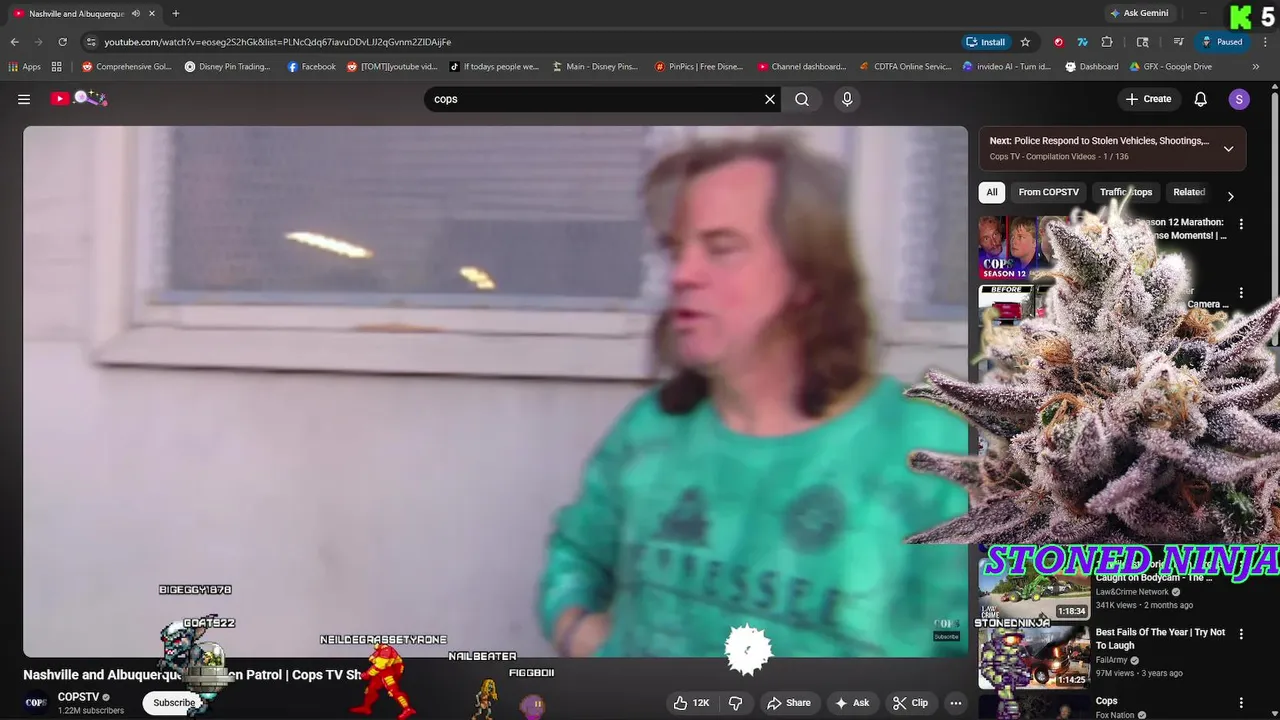1280x720 pixels.
Task: Open YouTube notifications bell
Action: [x=1201, y=99]
